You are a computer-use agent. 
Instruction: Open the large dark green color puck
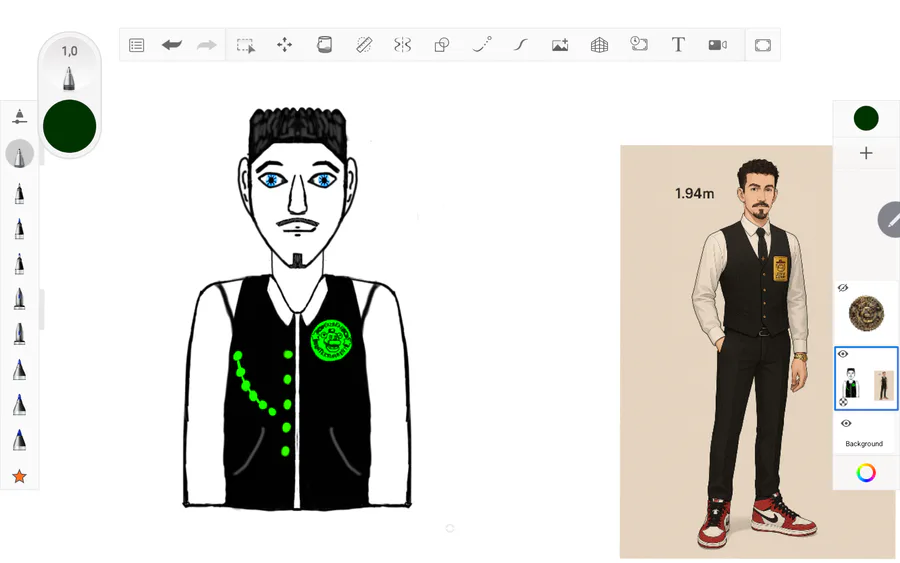pyautogui.click(x=69, y=126)
